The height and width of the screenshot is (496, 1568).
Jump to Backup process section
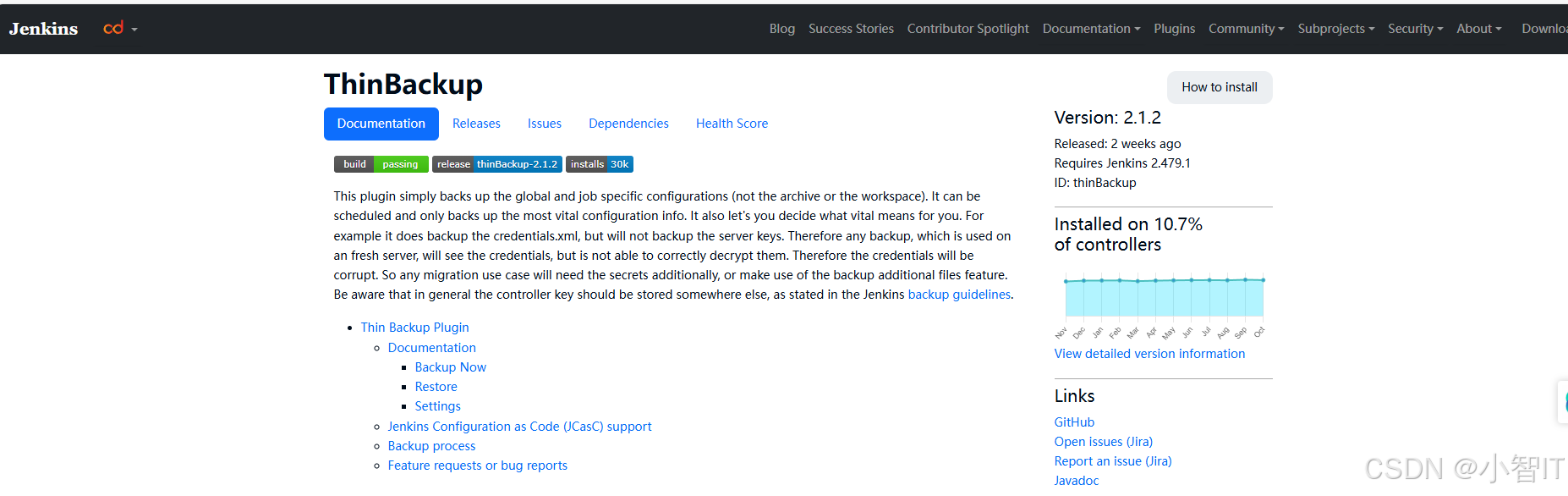point(431,446)
